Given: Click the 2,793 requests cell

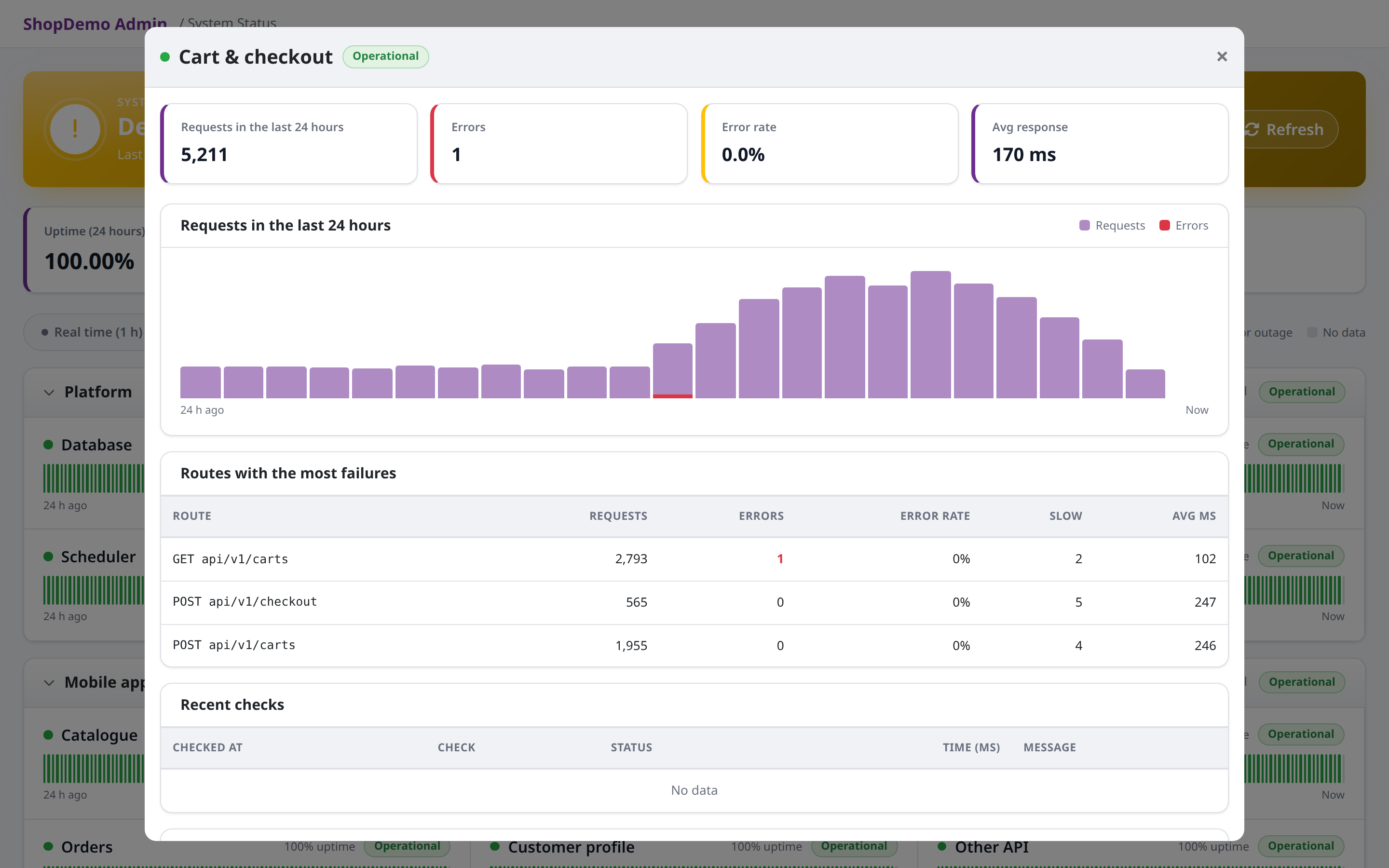Looking at the screenshot, I should [631, 558].
